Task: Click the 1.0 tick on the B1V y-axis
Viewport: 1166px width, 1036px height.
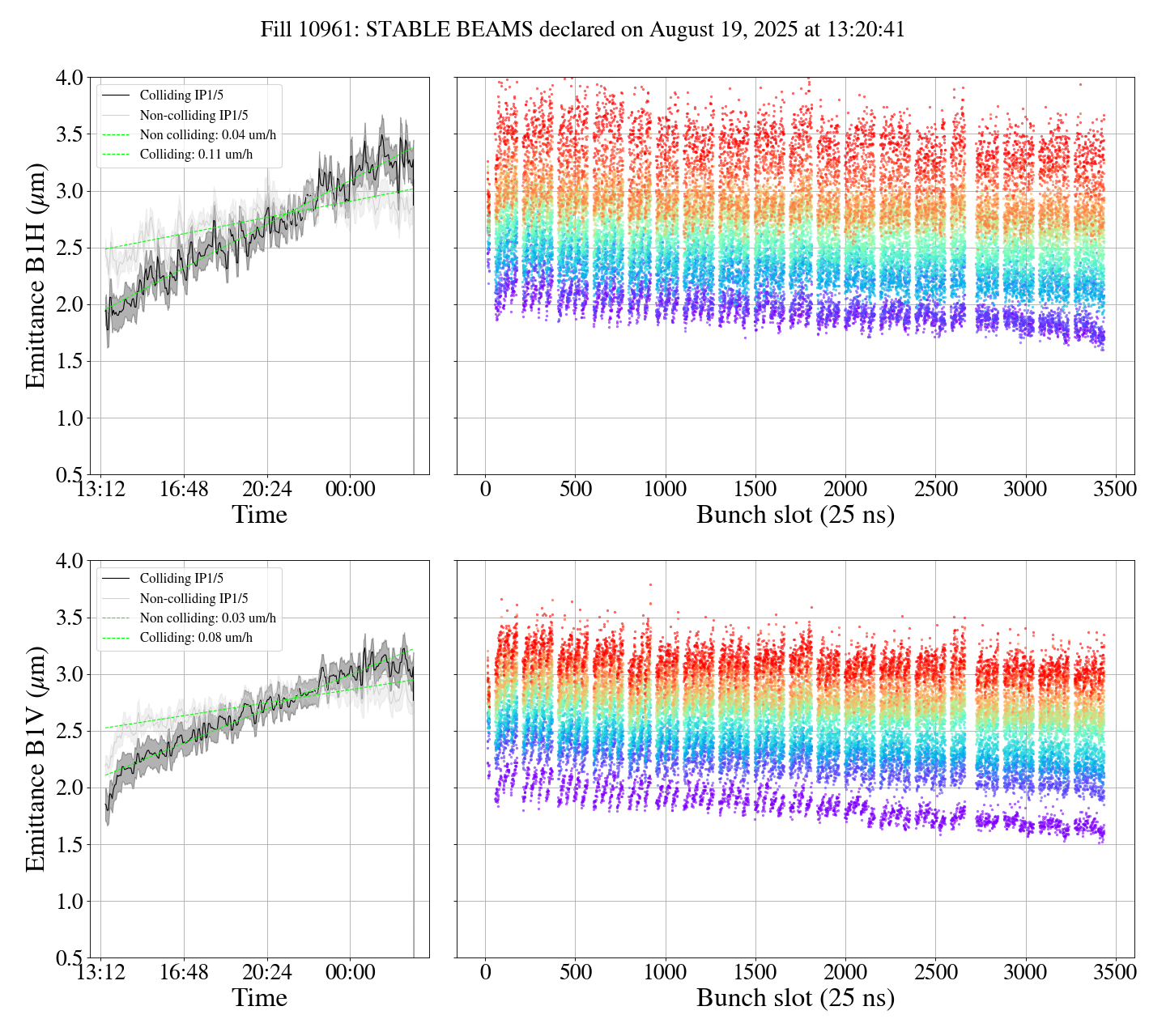Action: point(68,902)
